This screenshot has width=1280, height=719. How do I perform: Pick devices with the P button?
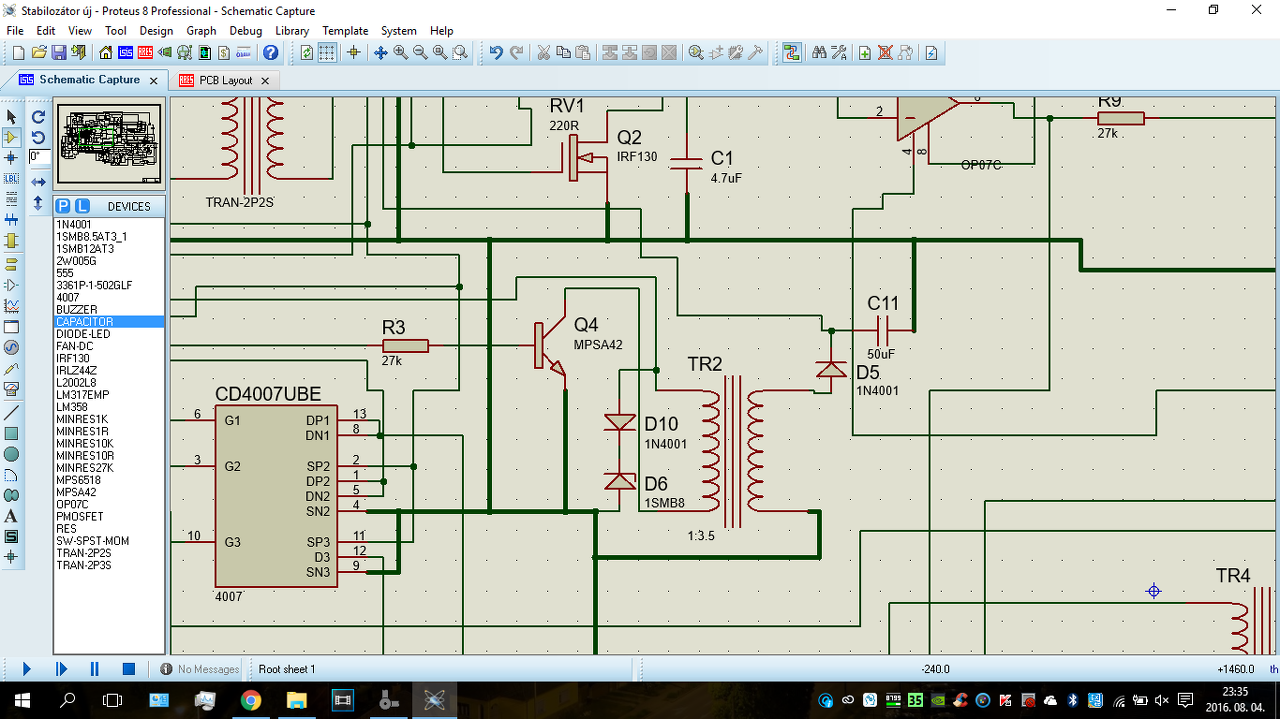64,206
